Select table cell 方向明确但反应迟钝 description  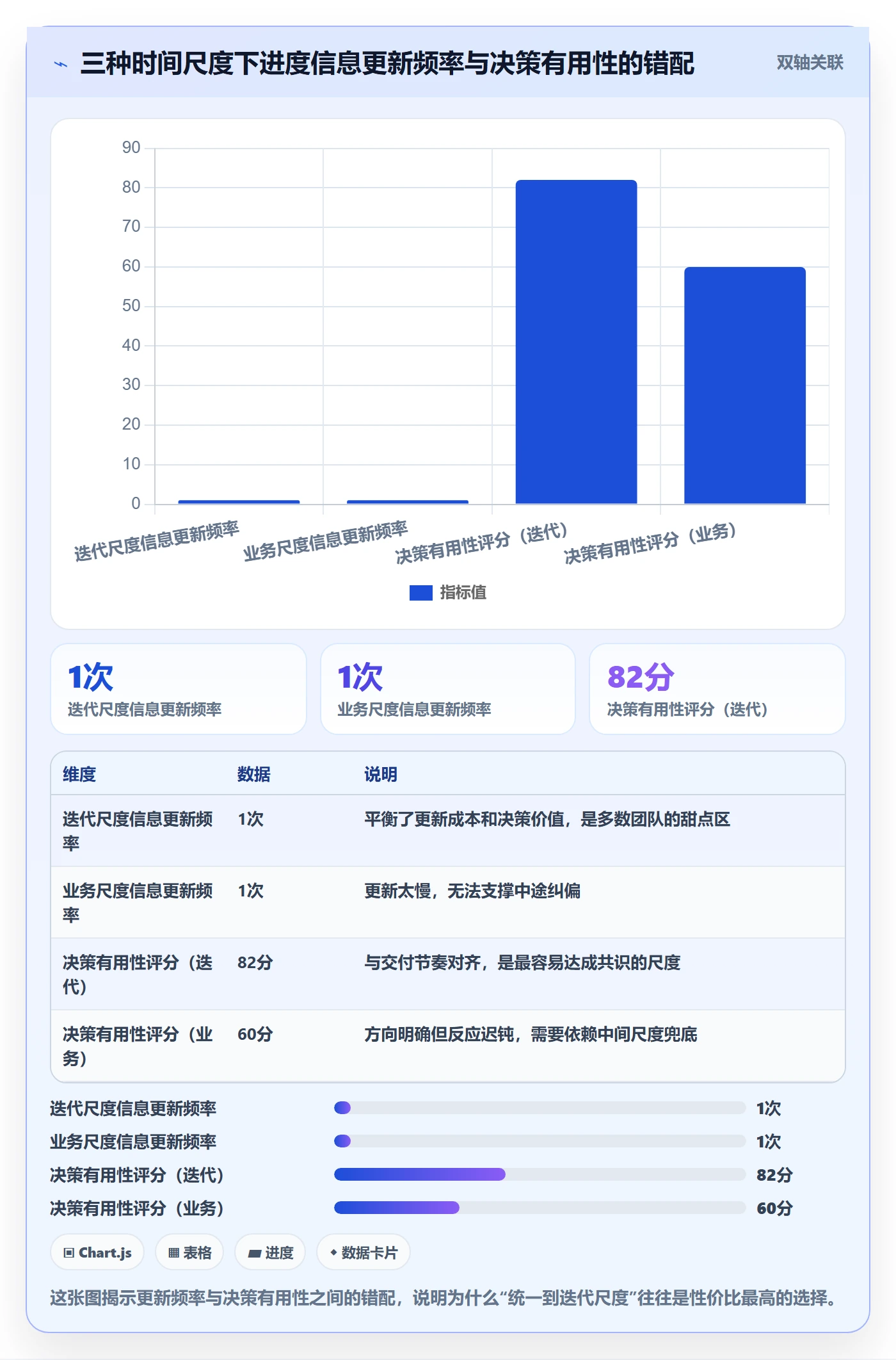tap(531, 1035)
